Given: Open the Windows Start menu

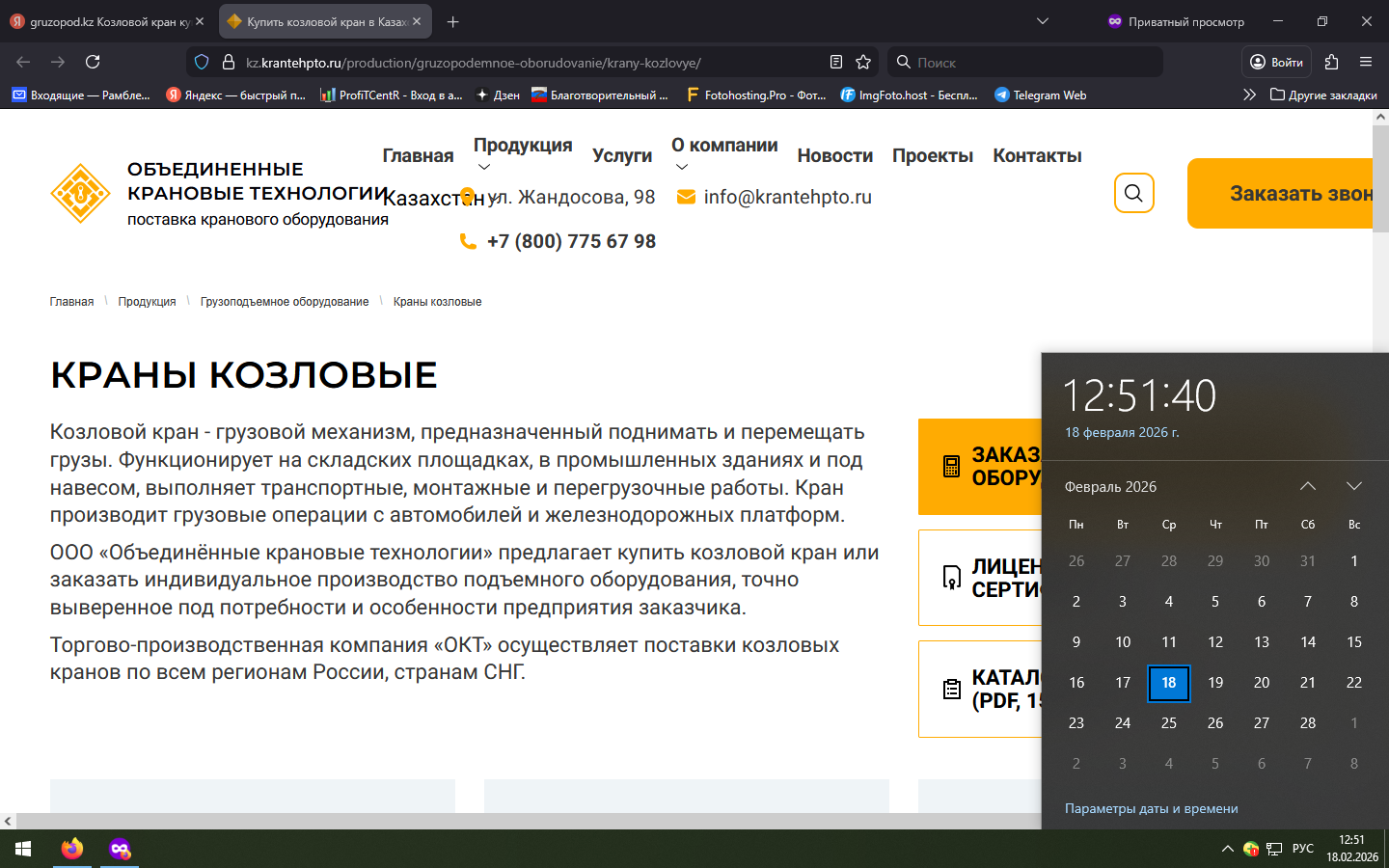Looking at the screenshot, I should pos(23,849).
